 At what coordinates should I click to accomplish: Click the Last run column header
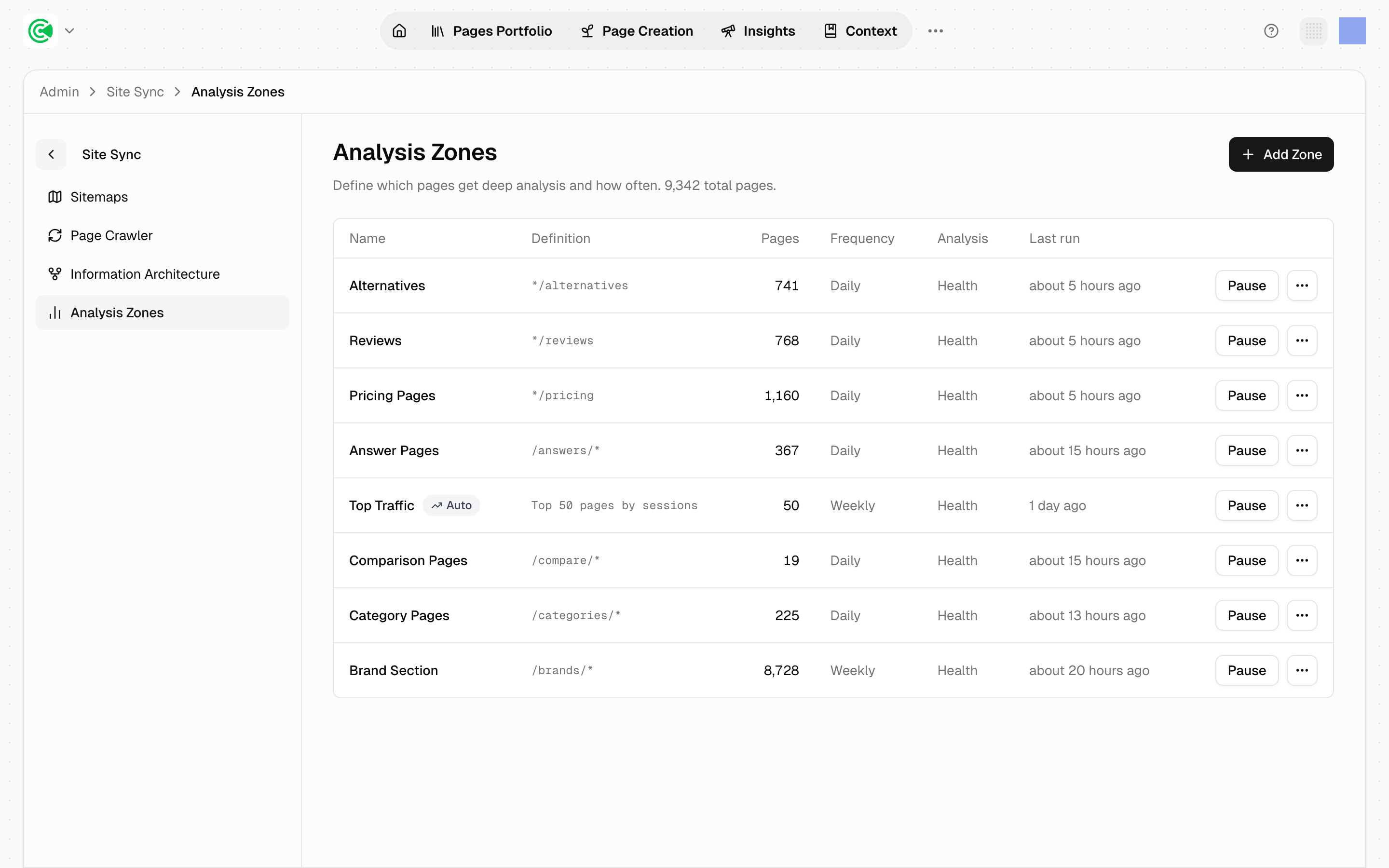1054,238
